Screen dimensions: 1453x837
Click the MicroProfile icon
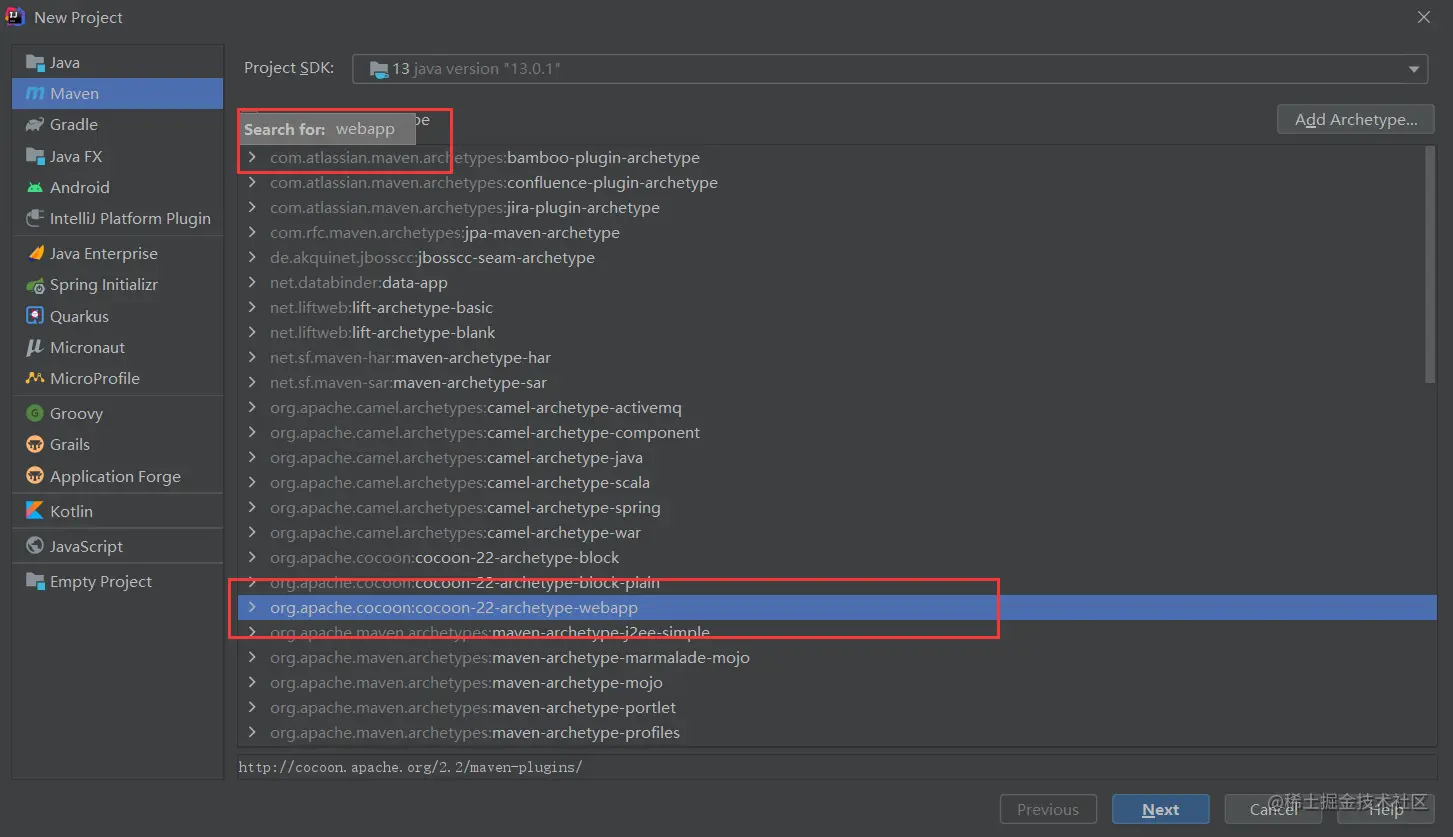point(35,378)
